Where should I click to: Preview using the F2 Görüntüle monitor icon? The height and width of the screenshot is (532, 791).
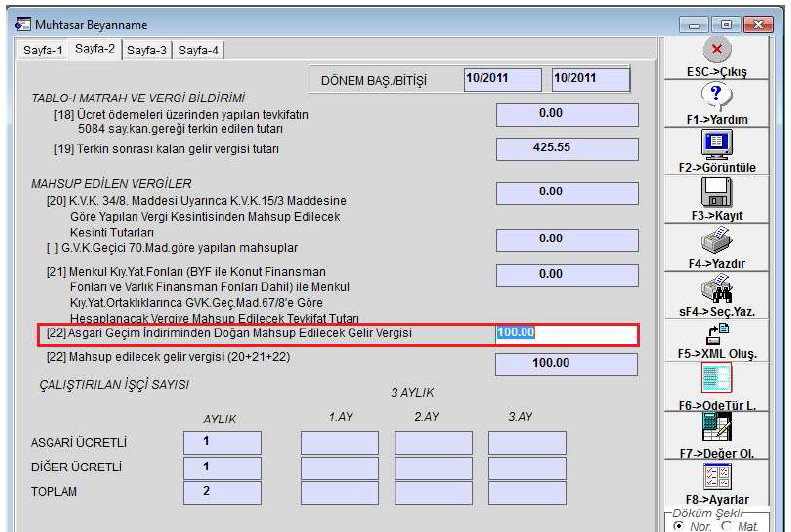[718, 144]
